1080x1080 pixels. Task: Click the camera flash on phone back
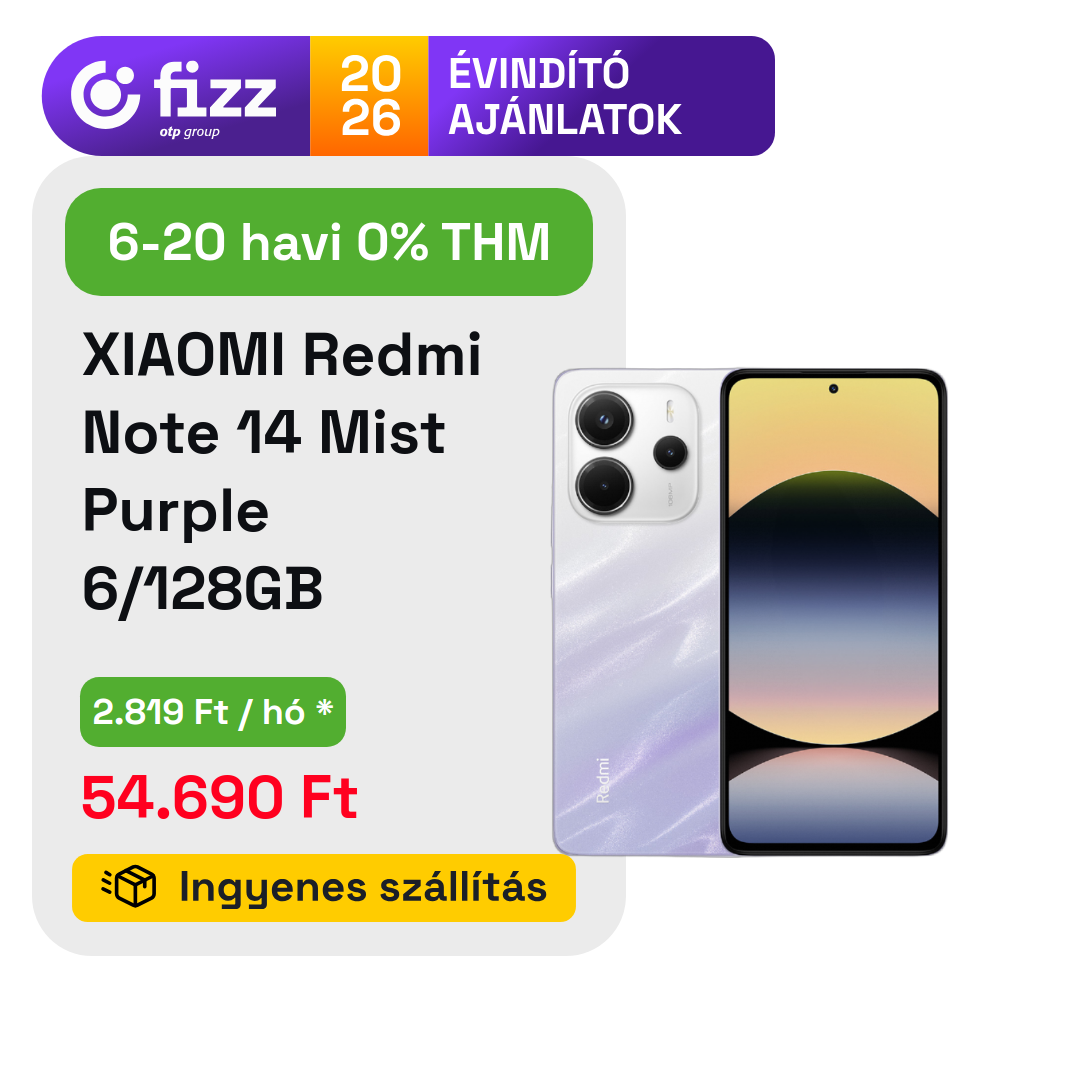pyautogui.click(x=669, y=411)
